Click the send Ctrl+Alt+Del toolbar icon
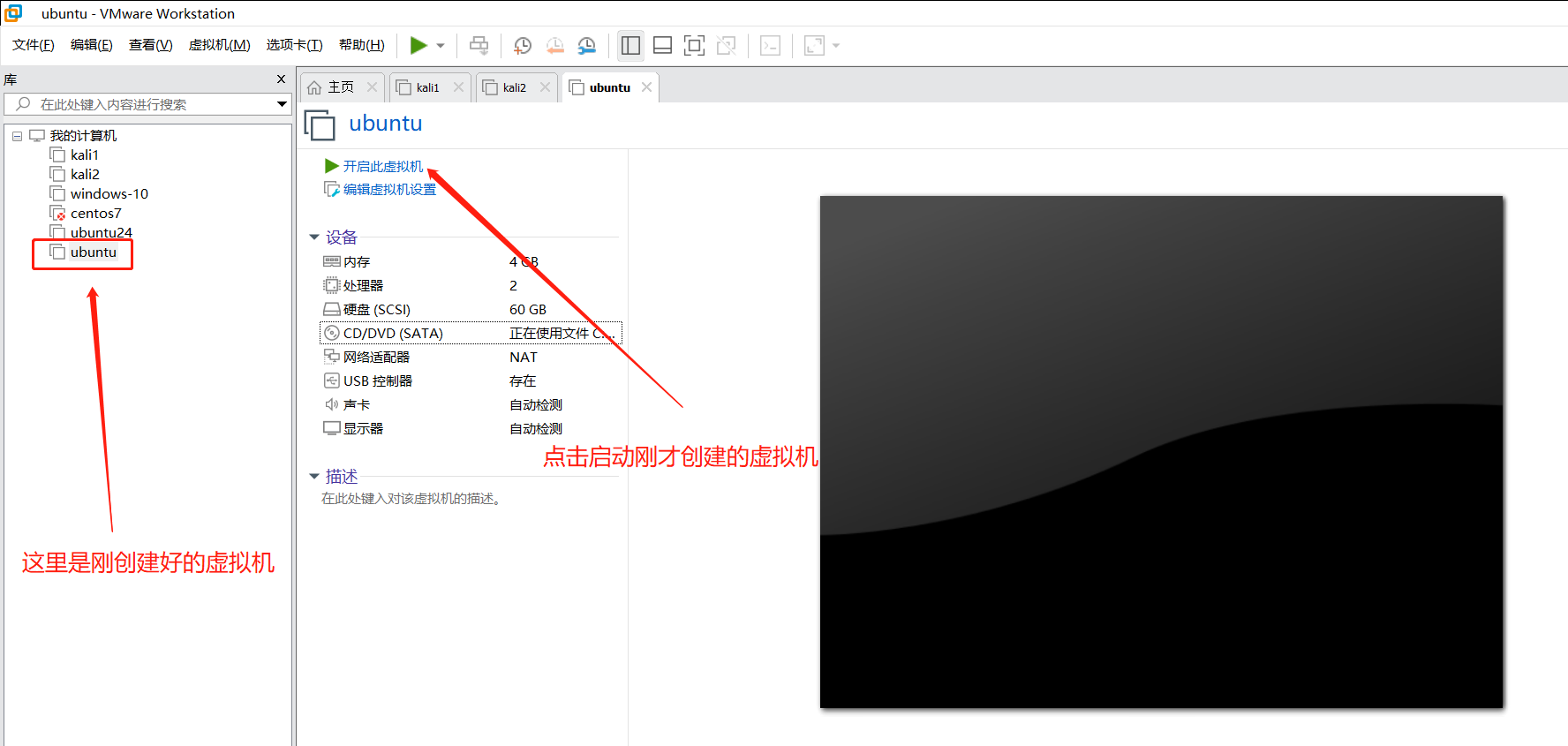 [479, 45]
